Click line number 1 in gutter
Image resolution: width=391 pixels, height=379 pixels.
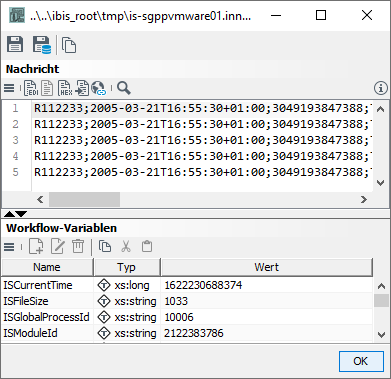click(15, 108)
